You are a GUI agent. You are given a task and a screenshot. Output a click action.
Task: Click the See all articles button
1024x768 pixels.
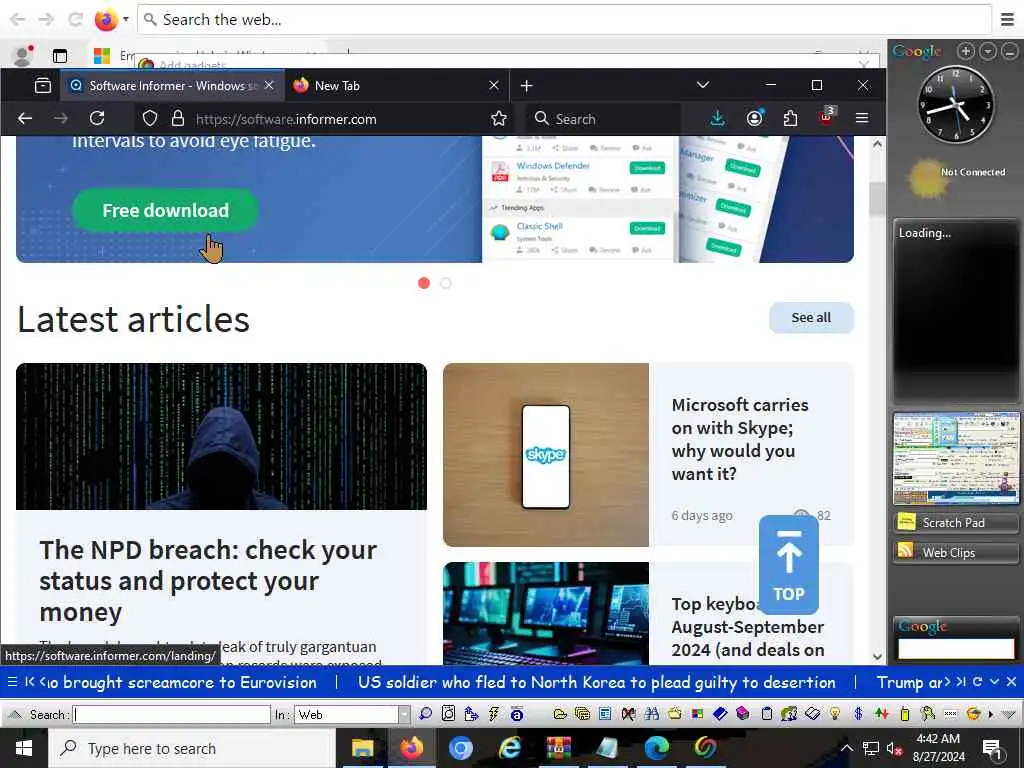811,317
